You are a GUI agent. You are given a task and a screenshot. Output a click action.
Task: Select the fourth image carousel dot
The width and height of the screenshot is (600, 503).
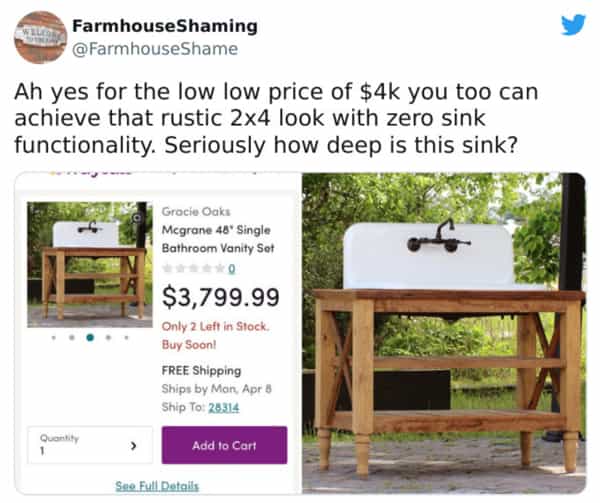click(x=108, y=337)
